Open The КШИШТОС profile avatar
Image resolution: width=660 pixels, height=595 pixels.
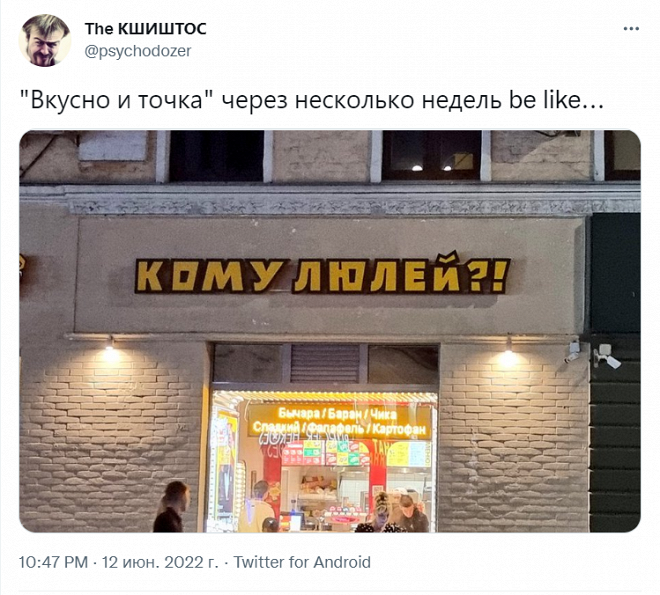[45, 40]
